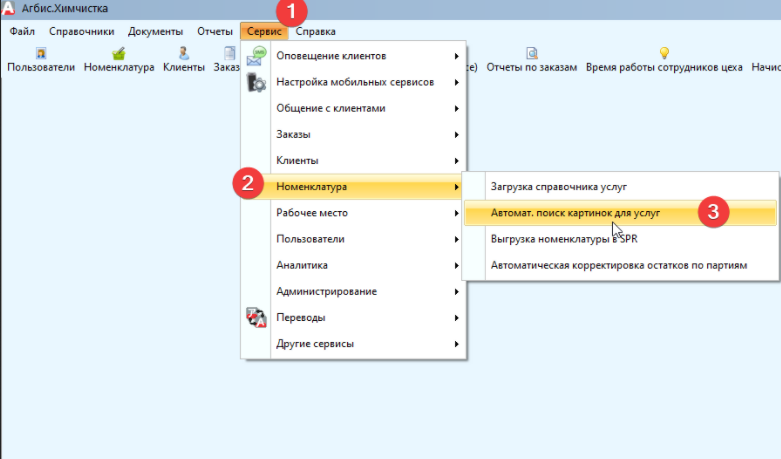
Task: Click the Отчеты по заказам toolbar icon
Action: pyautogui.click(x=532, y=53)
